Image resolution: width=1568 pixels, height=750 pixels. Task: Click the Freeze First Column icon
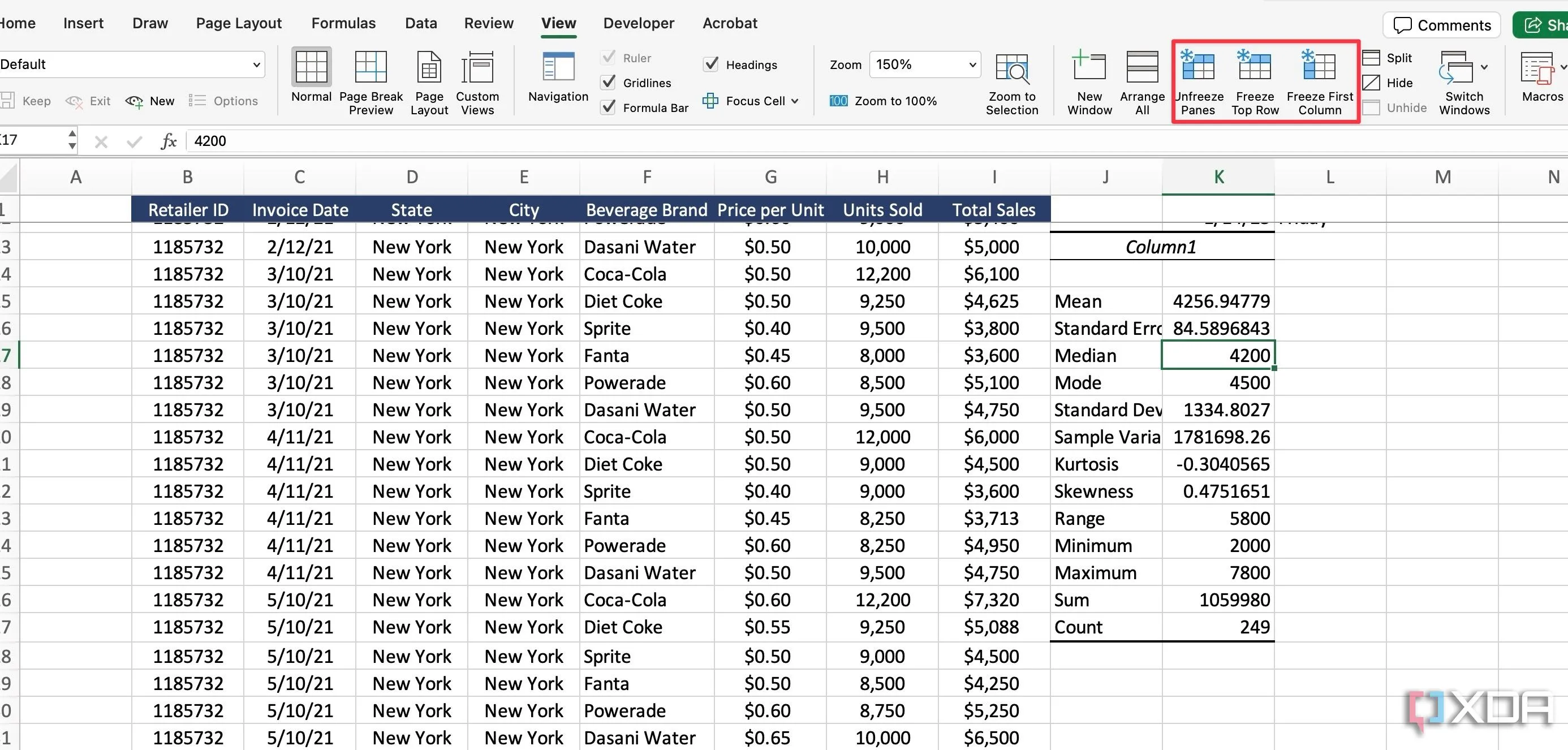[x=1319, y=67]
